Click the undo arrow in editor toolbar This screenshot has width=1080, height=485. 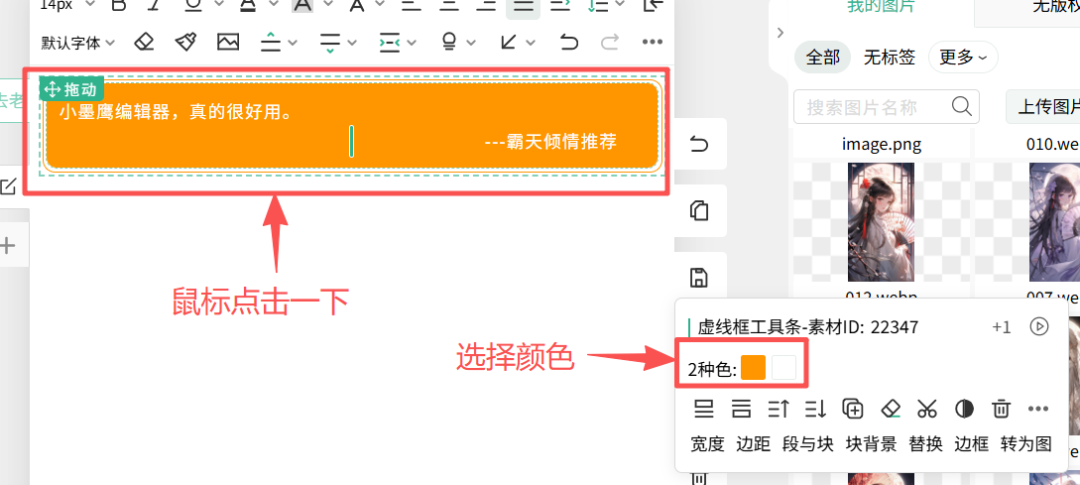pyautogui.click(x=569, y=42)
